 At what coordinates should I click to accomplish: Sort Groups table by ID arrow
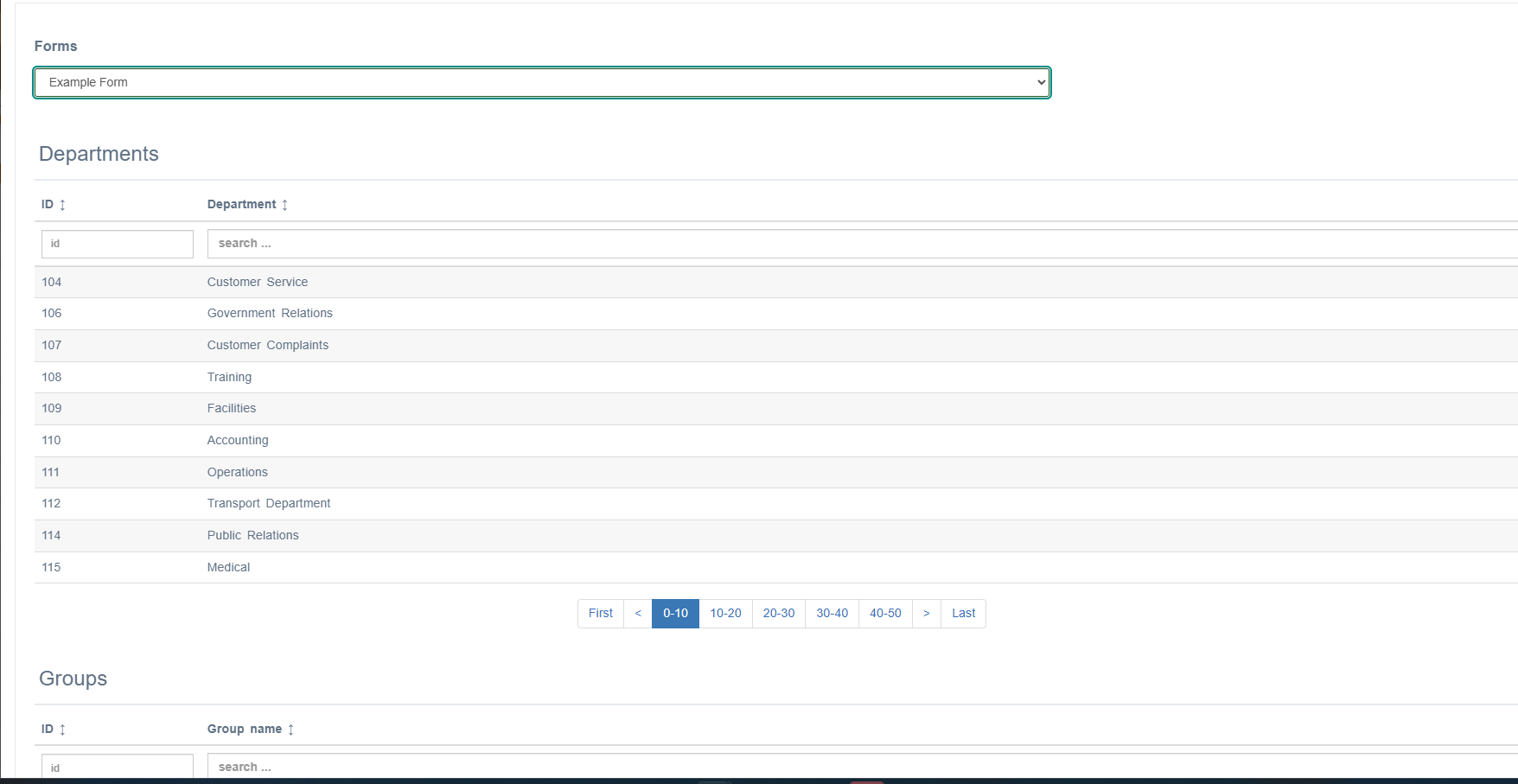[x=62, y=730]
